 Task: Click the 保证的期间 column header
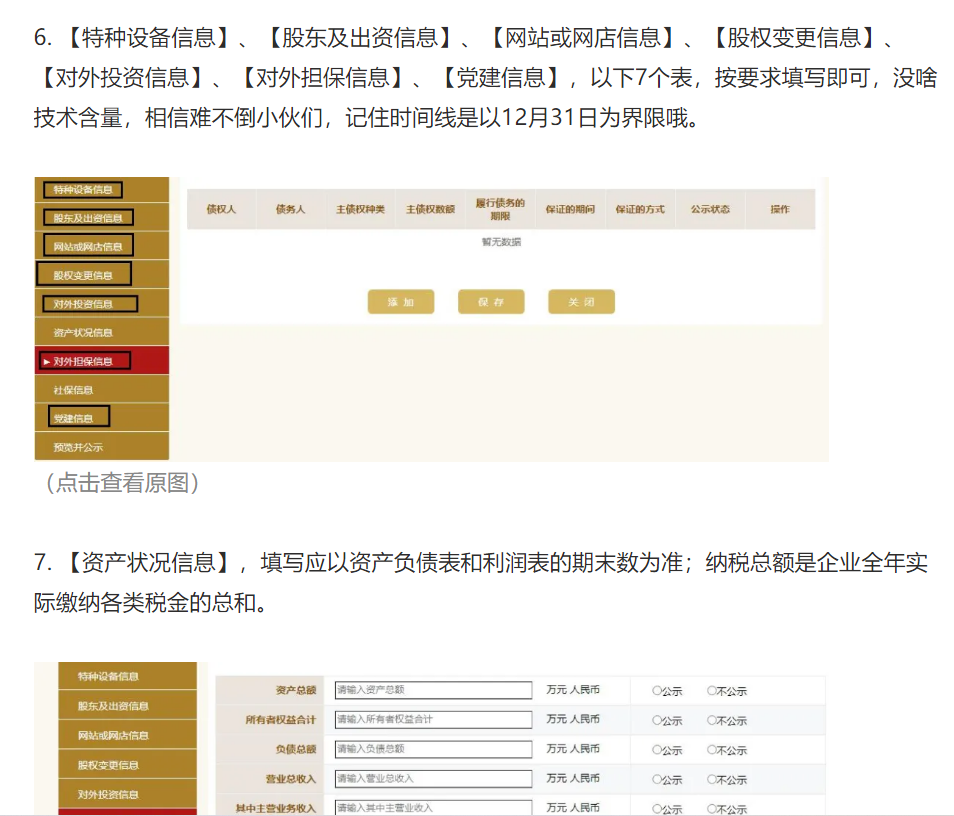570,209
